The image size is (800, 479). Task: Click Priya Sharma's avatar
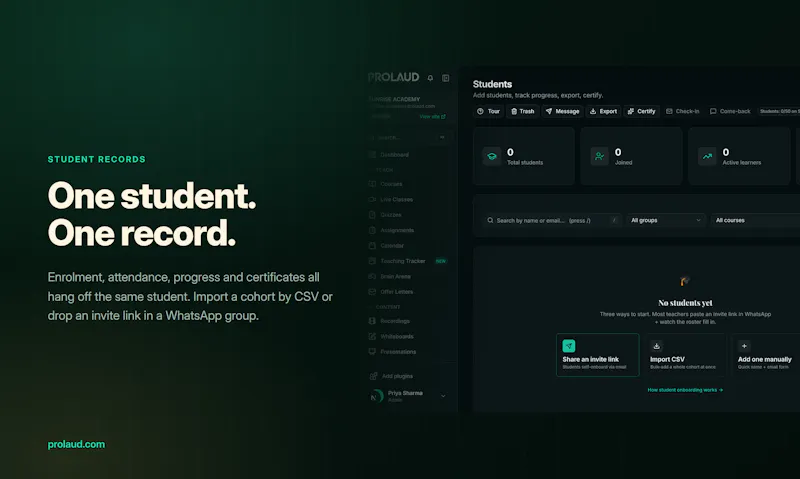[x=377, y=396]
